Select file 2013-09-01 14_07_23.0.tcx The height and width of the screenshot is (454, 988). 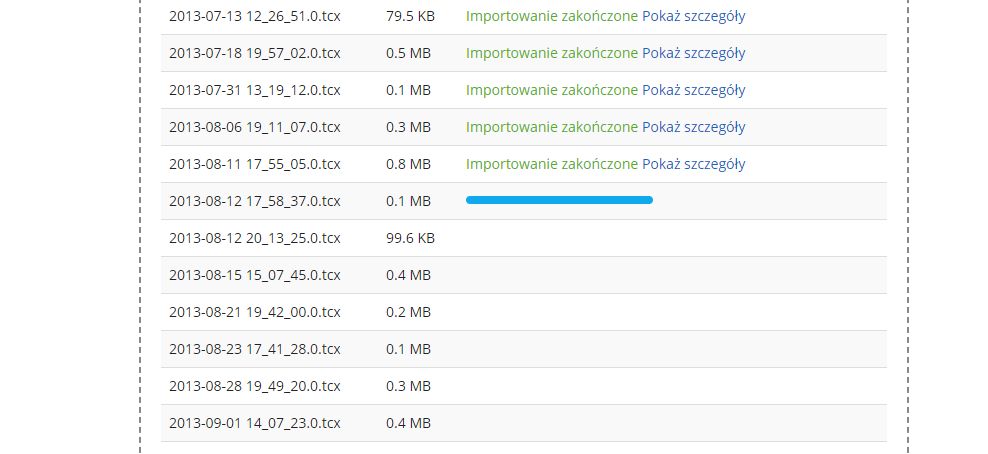(255, 423)
